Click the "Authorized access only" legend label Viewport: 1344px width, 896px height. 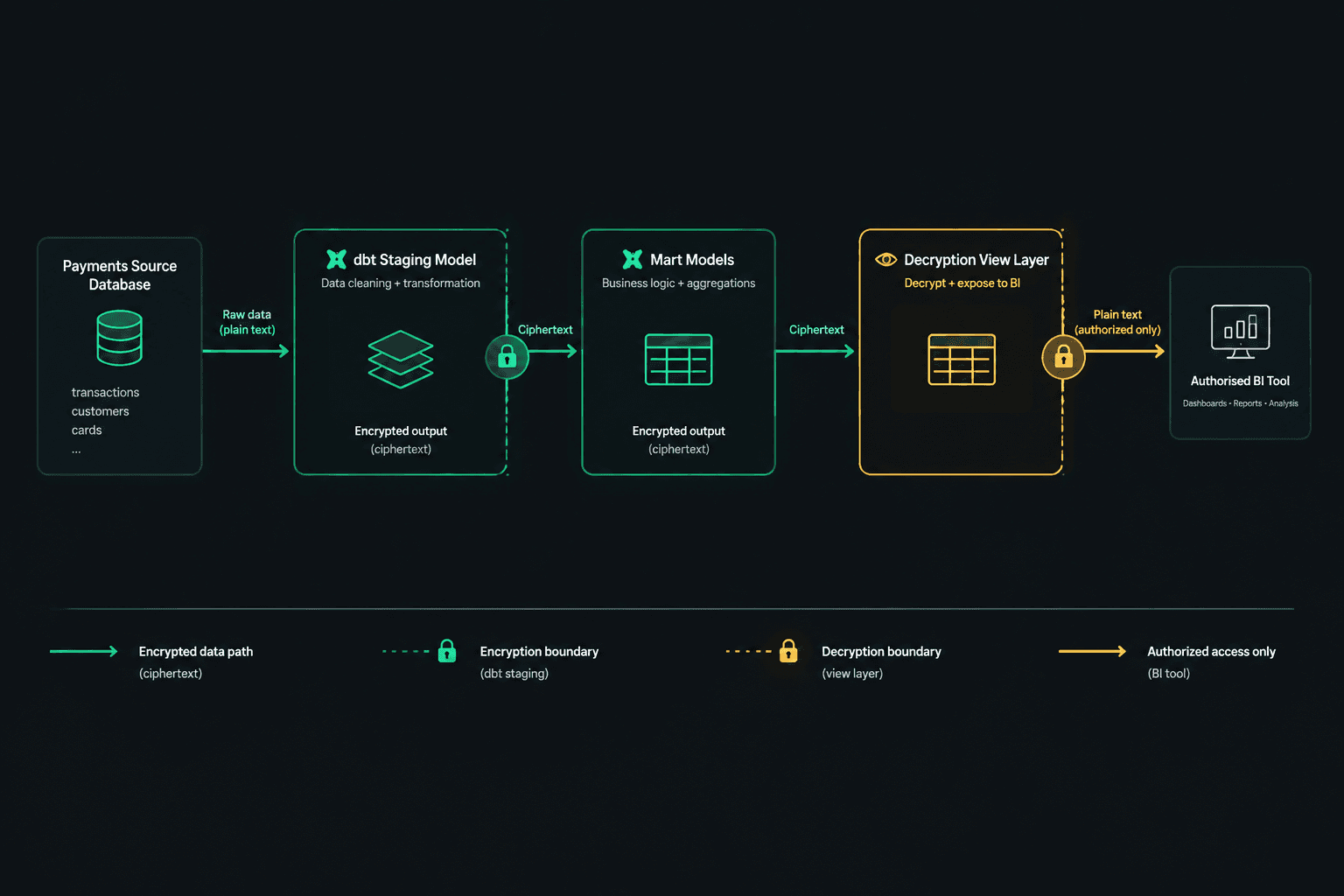pyautogui.click(x=1211, y=651)
